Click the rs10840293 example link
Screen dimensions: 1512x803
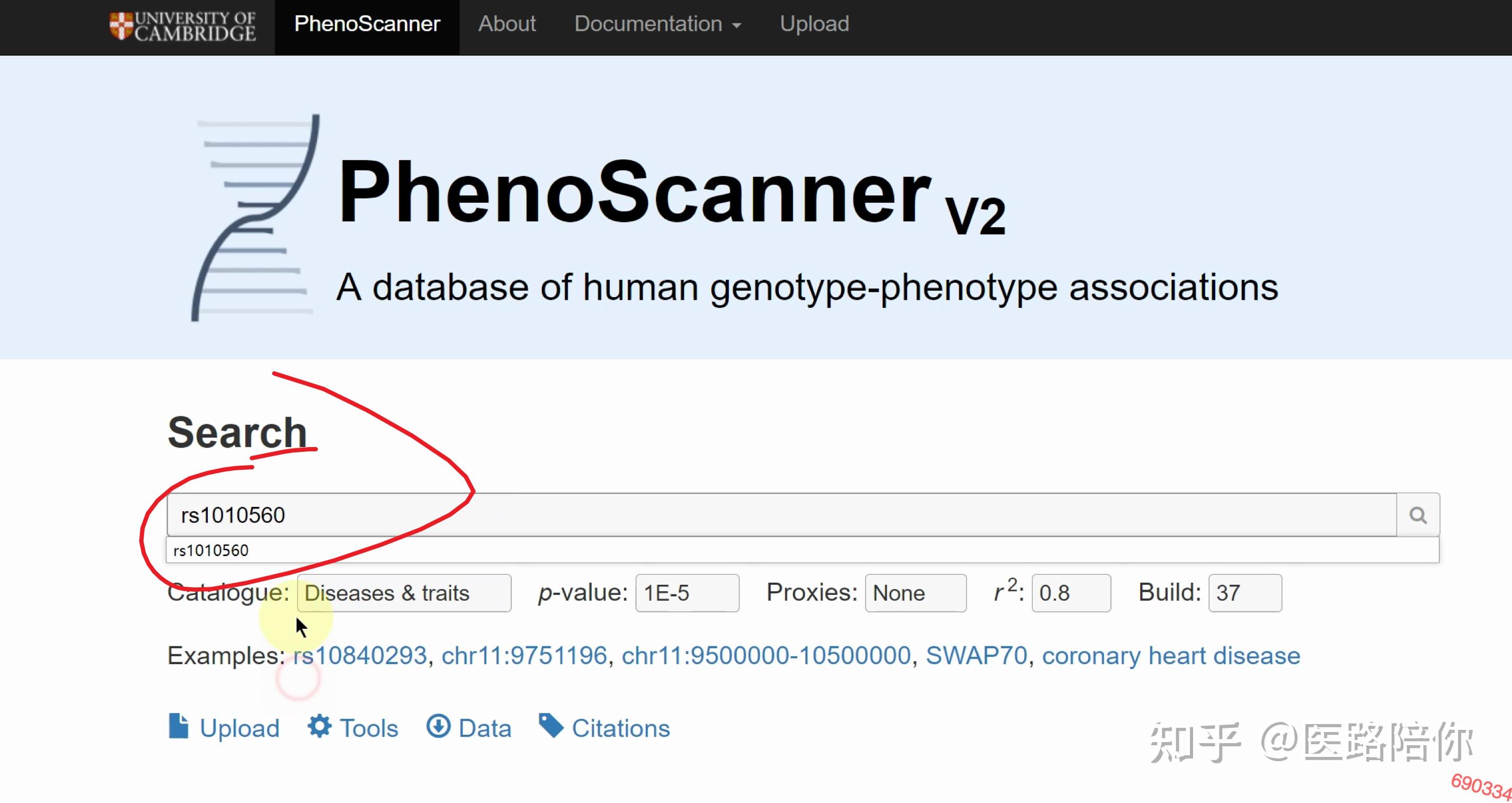click(x=360, y=656)
